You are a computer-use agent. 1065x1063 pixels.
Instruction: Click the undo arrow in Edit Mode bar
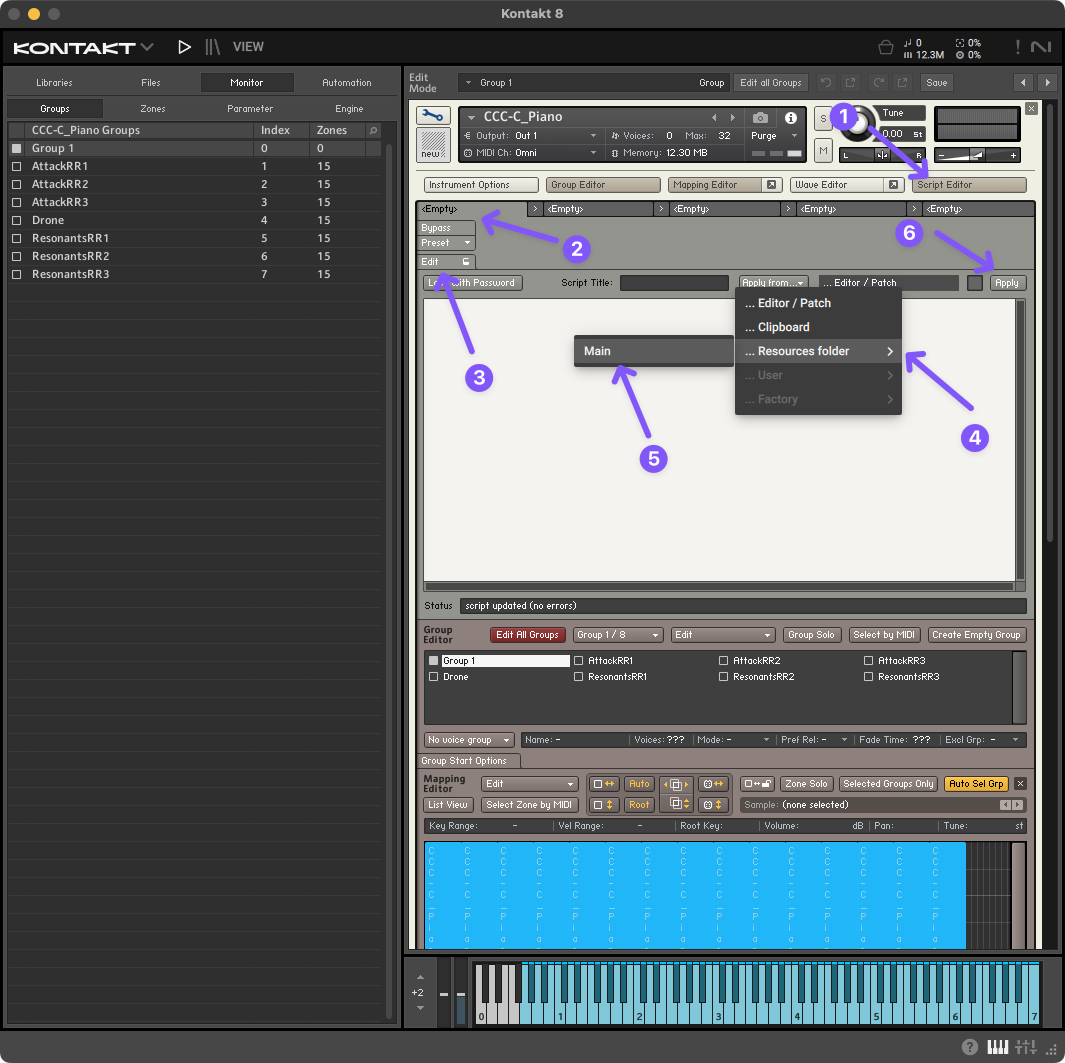(825, 83)
